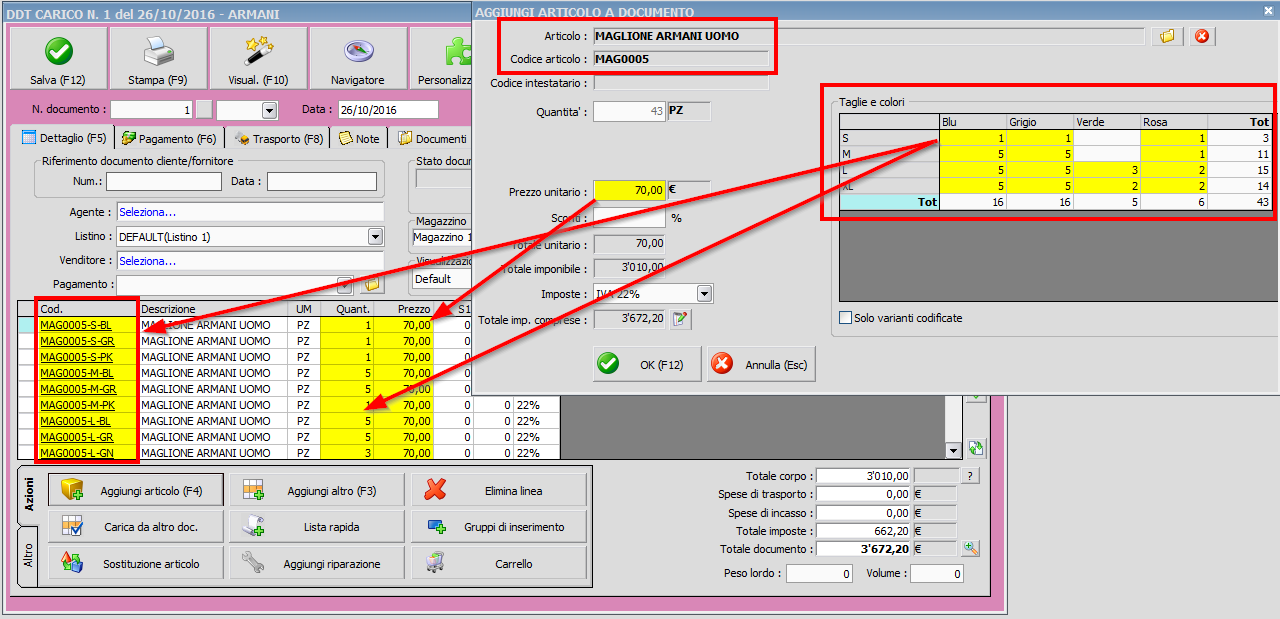
Task: Open the Carrello shopping cart button
Action: click(x=498, y=563)
